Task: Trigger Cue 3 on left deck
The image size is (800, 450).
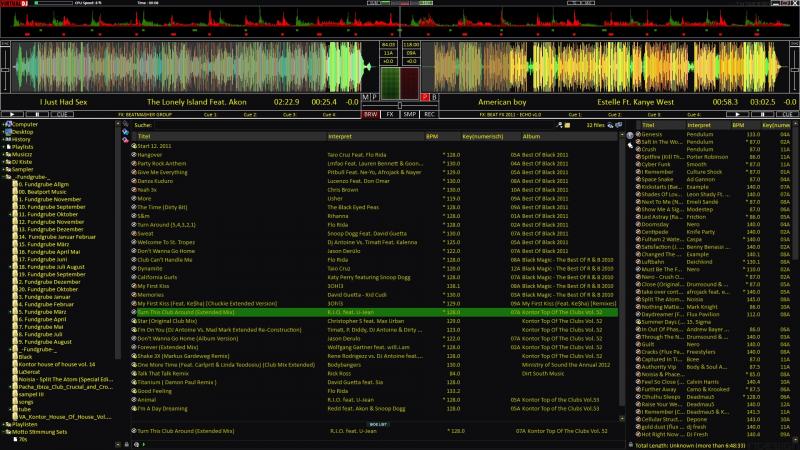Action: coord(289,115)
